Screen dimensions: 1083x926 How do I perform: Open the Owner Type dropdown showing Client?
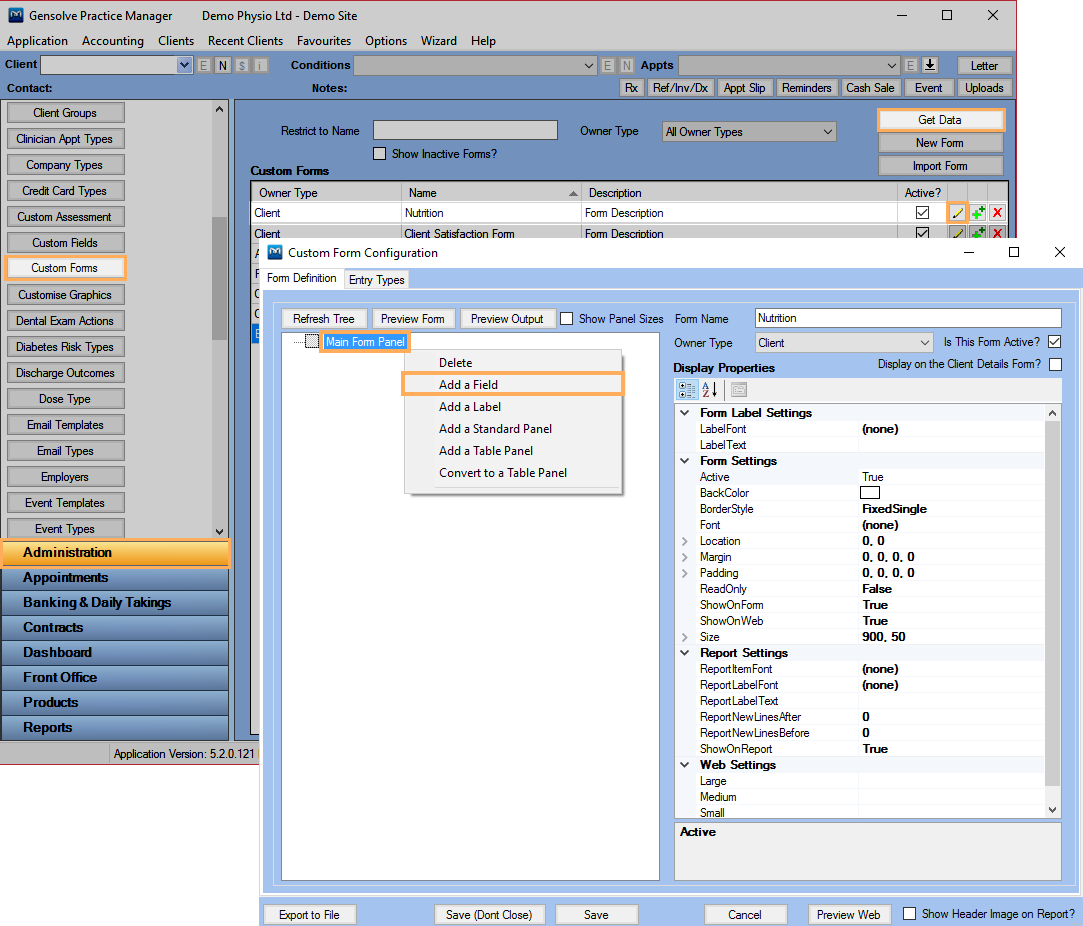843,342
